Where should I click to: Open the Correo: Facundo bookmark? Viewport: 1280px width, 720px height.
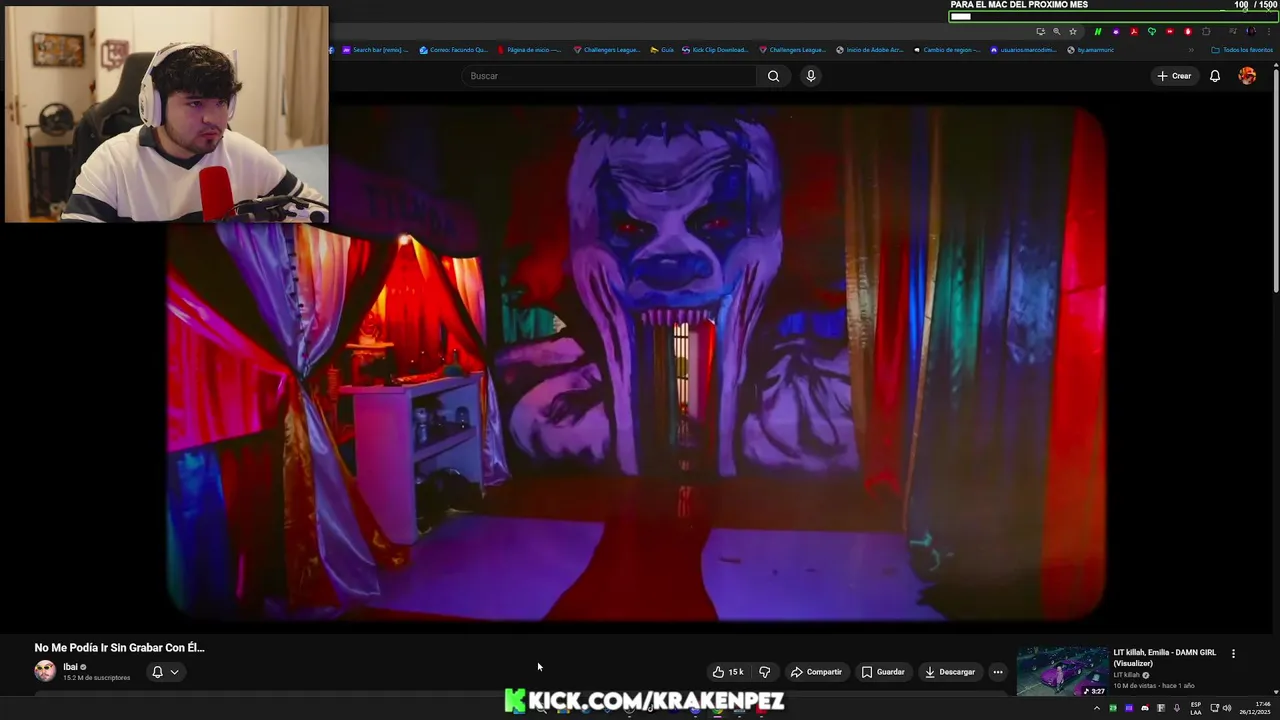454,50
